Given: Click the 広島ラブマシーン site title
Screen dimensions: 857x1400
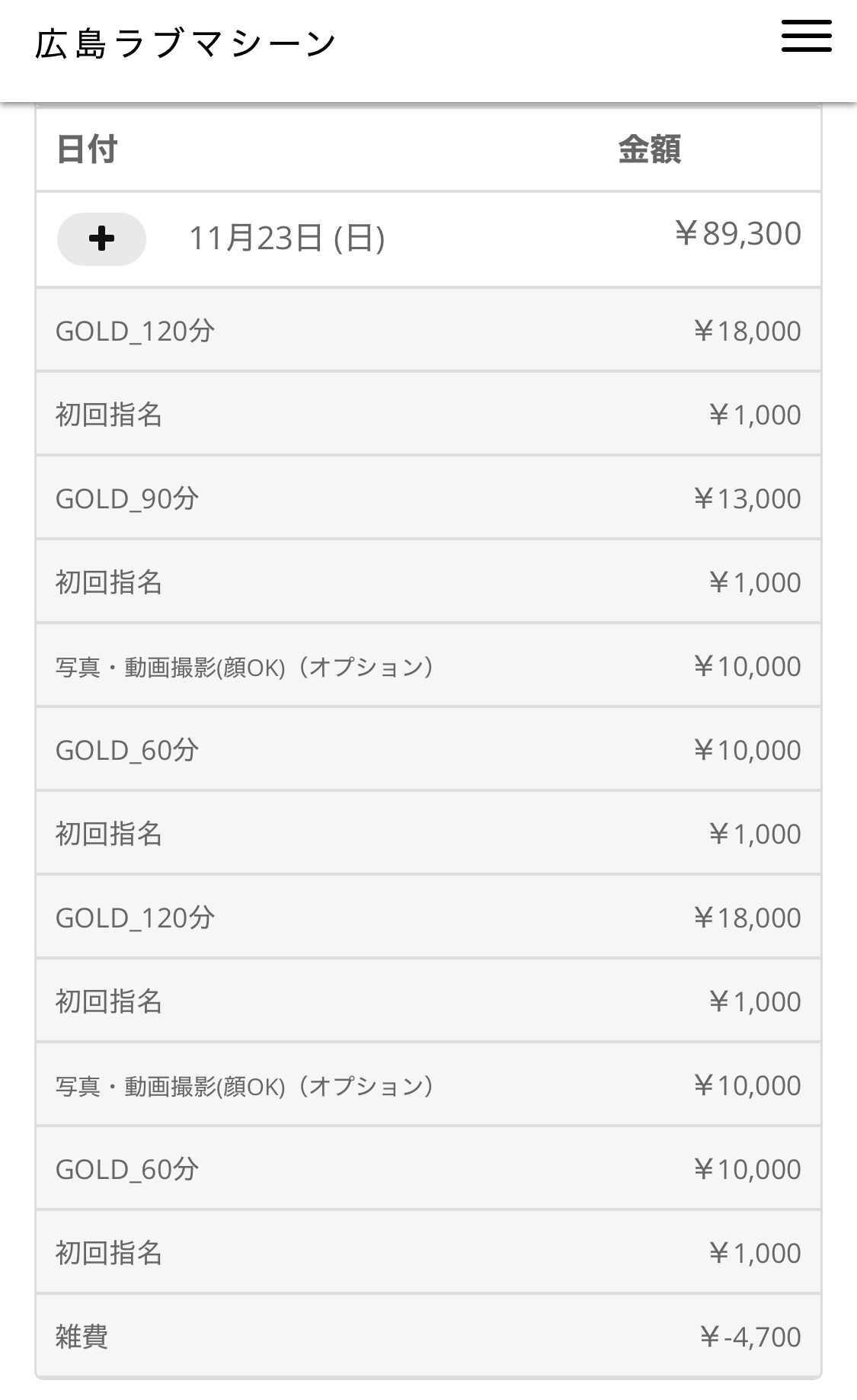Looking at the screenshot, I should (x=185, y=43).
